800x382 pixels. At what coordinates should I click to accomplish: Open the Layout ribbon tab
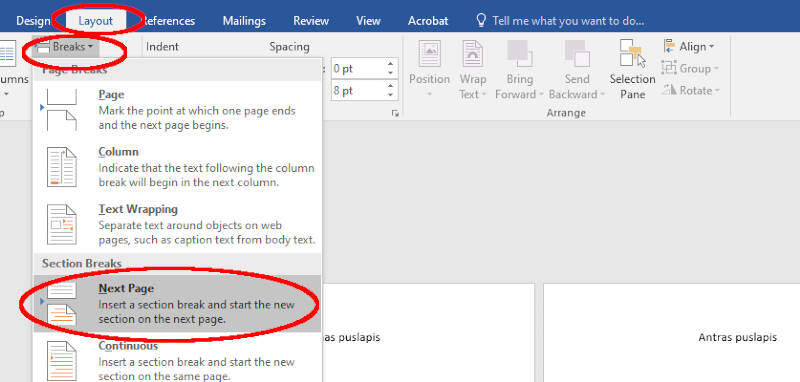95,21
